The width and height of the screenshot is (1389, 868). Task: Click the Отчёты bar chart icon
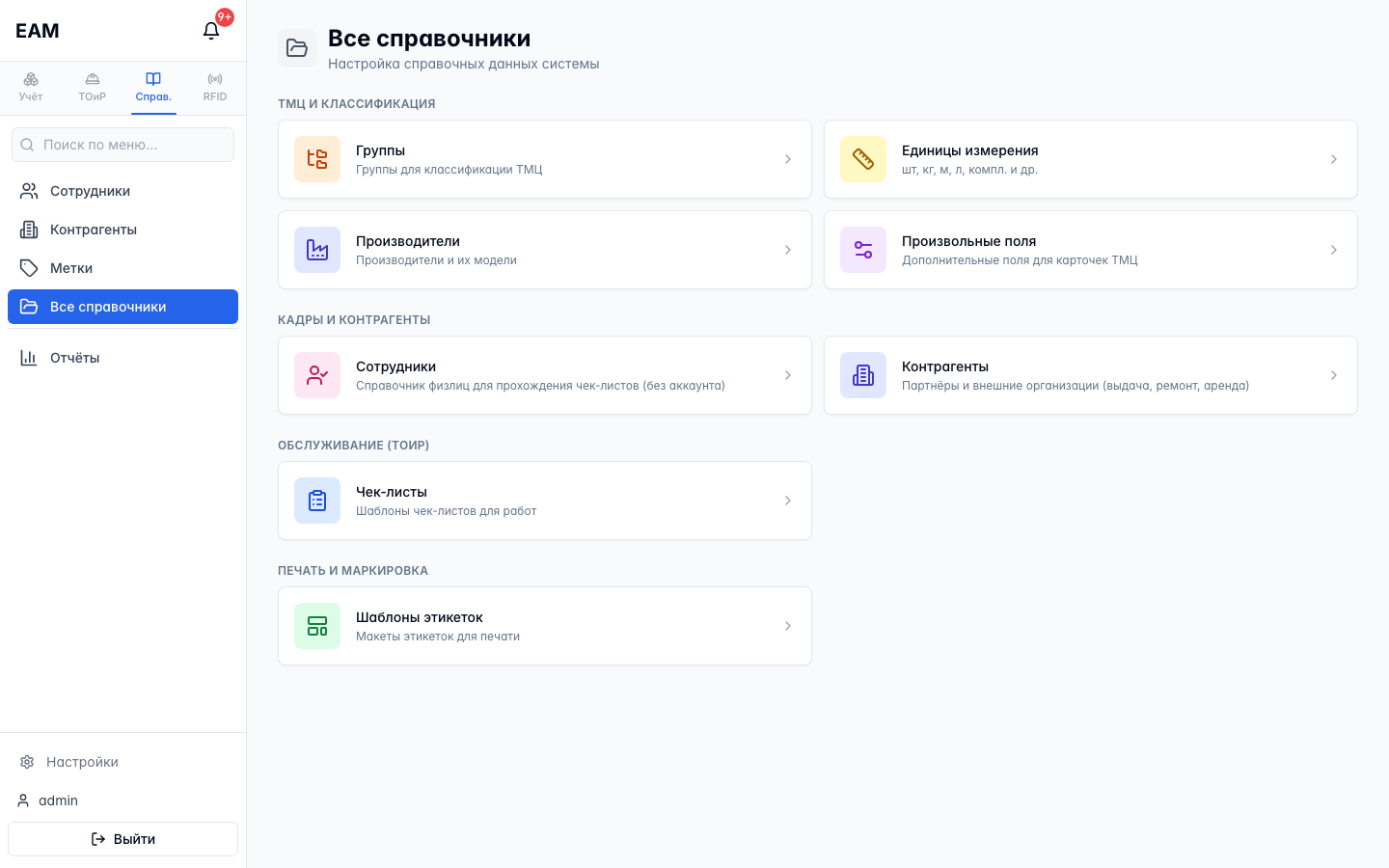coord(29,358)
